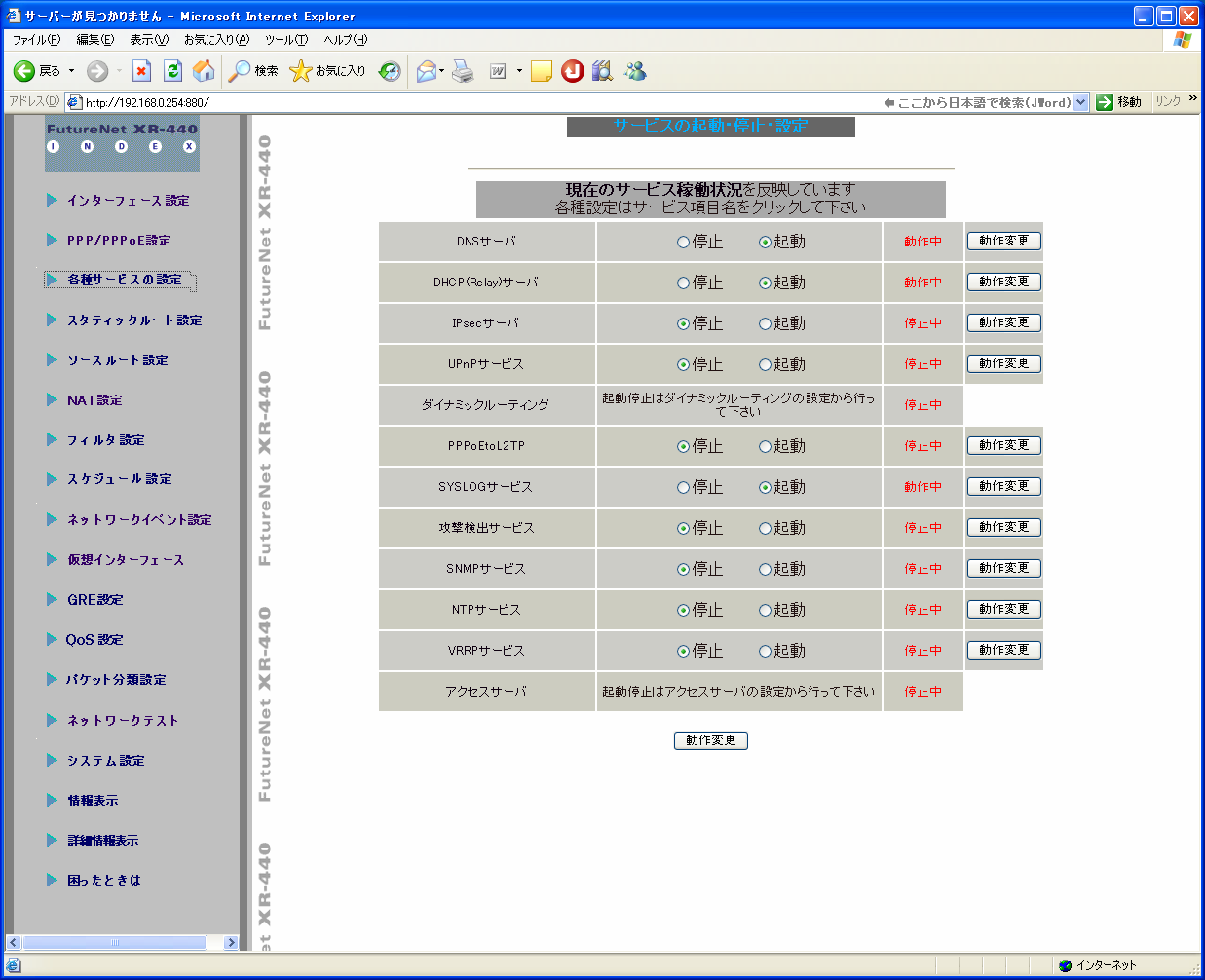Click the JWord Japanese search field
The width and height of the screenshot is (1205, 980).
977,102
